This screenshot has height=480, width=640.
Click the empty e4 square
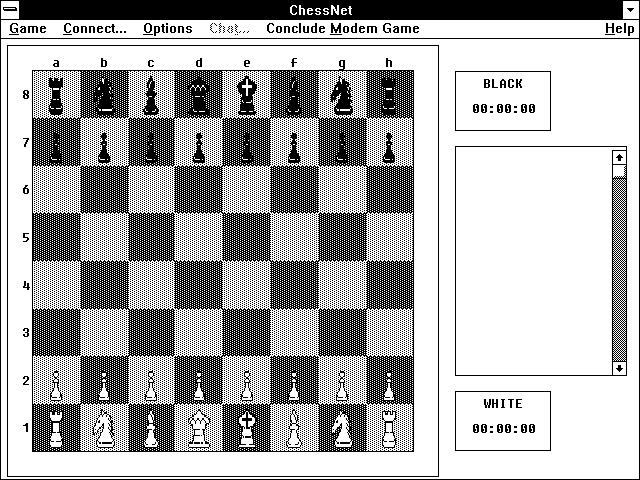[247, 285]
